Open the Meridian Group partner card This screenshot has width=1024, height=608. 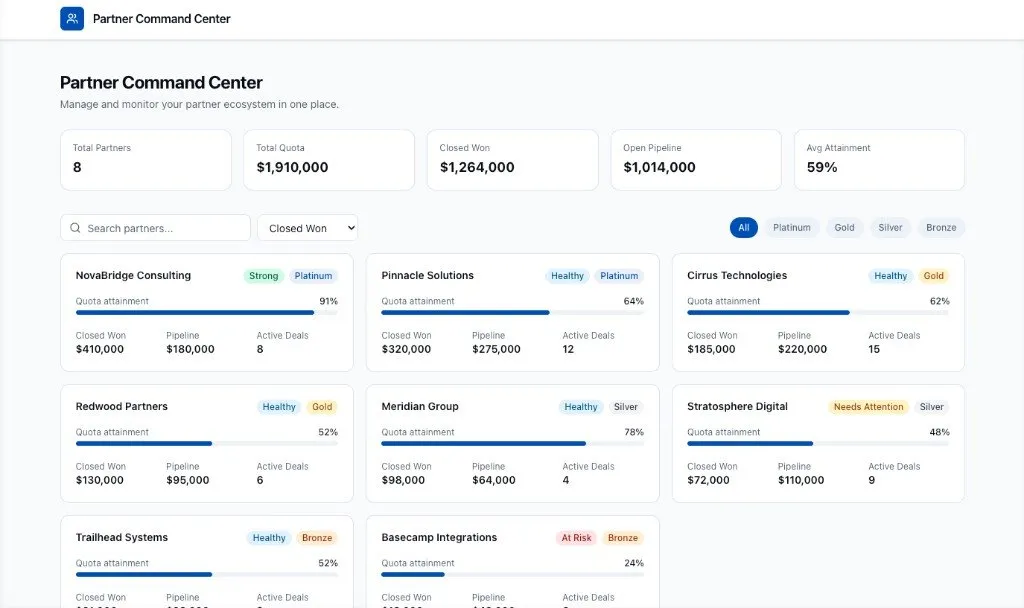(x=513, y=443)
